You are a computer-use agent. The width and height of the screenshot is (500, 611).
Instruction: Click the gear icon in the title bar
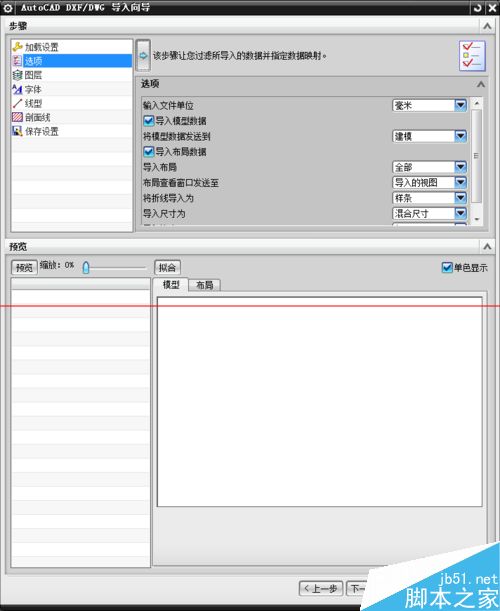coord(7,8)
